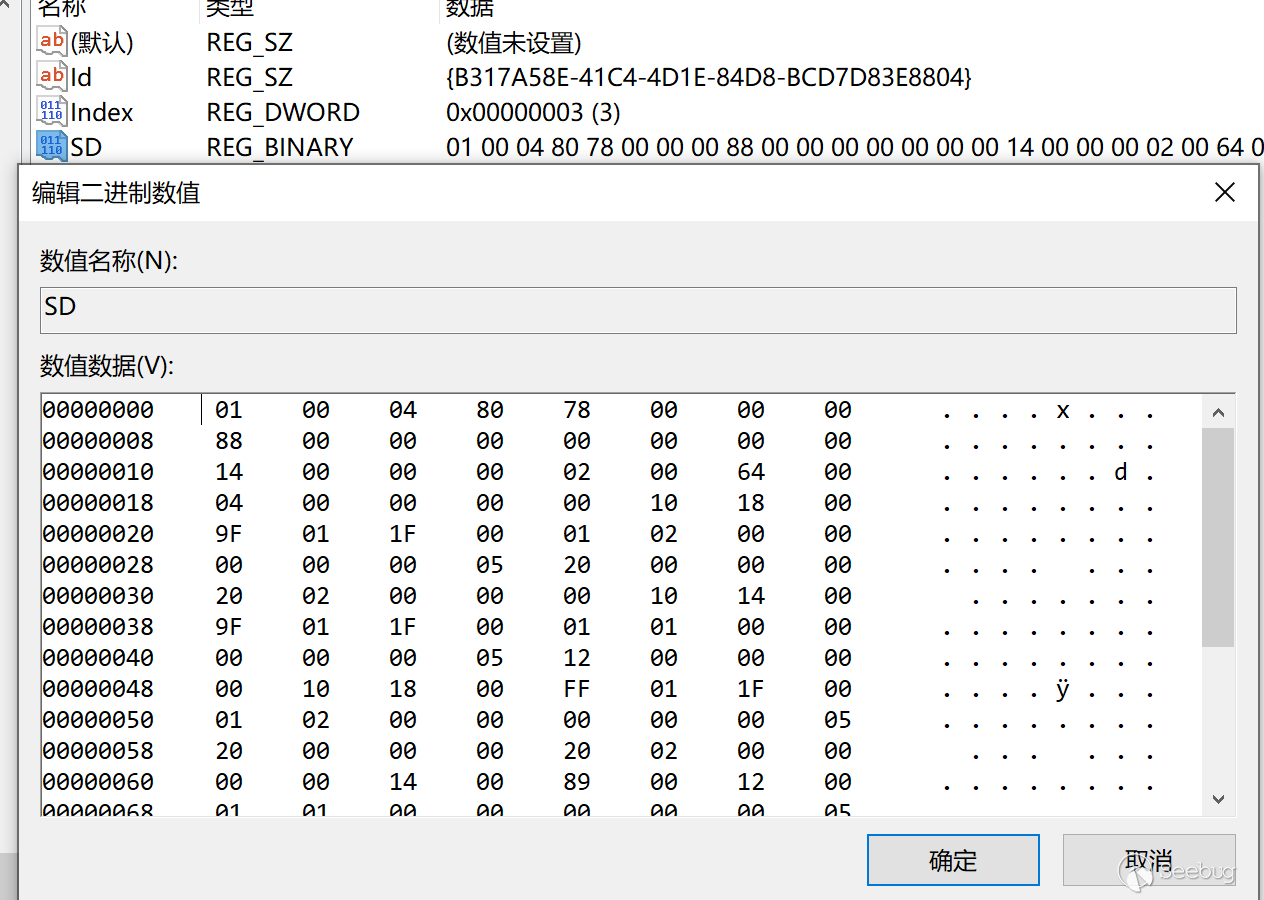Click the DWORD icon in the Index row
1264x900 pixels.
(x=52, y=111)
